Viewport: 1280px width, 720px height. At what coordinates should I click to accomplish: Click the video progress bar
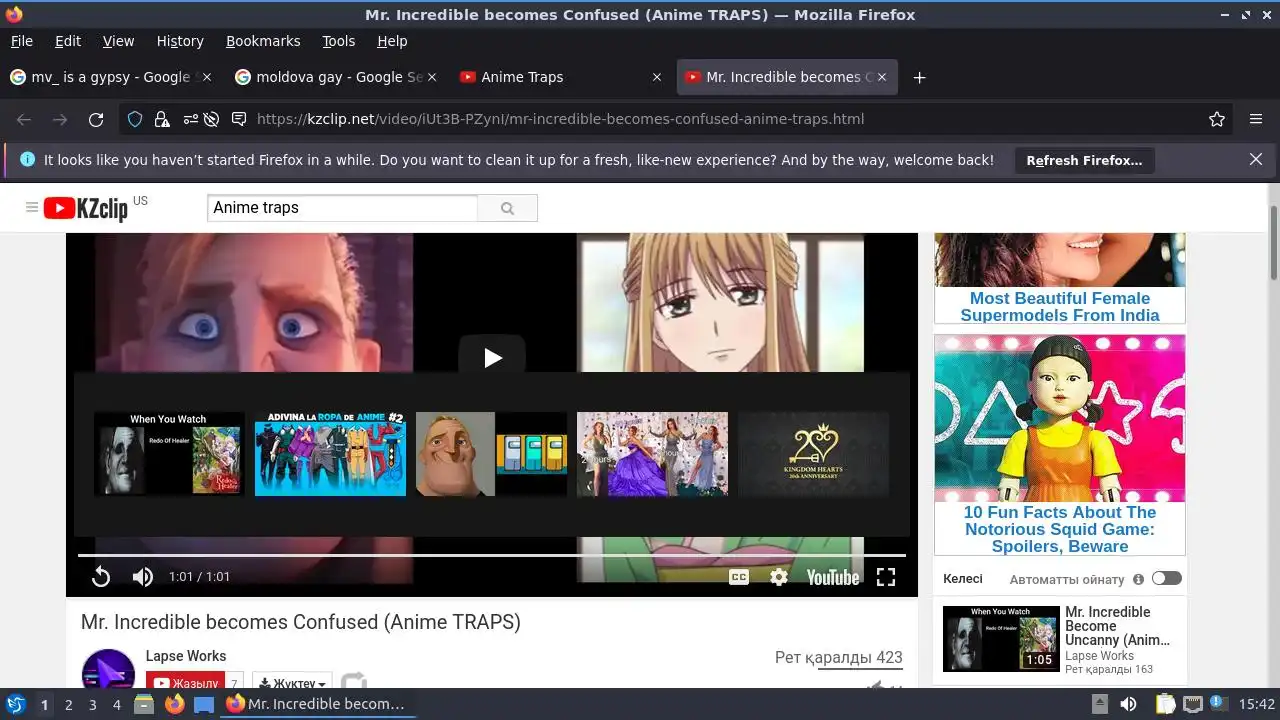492,554
